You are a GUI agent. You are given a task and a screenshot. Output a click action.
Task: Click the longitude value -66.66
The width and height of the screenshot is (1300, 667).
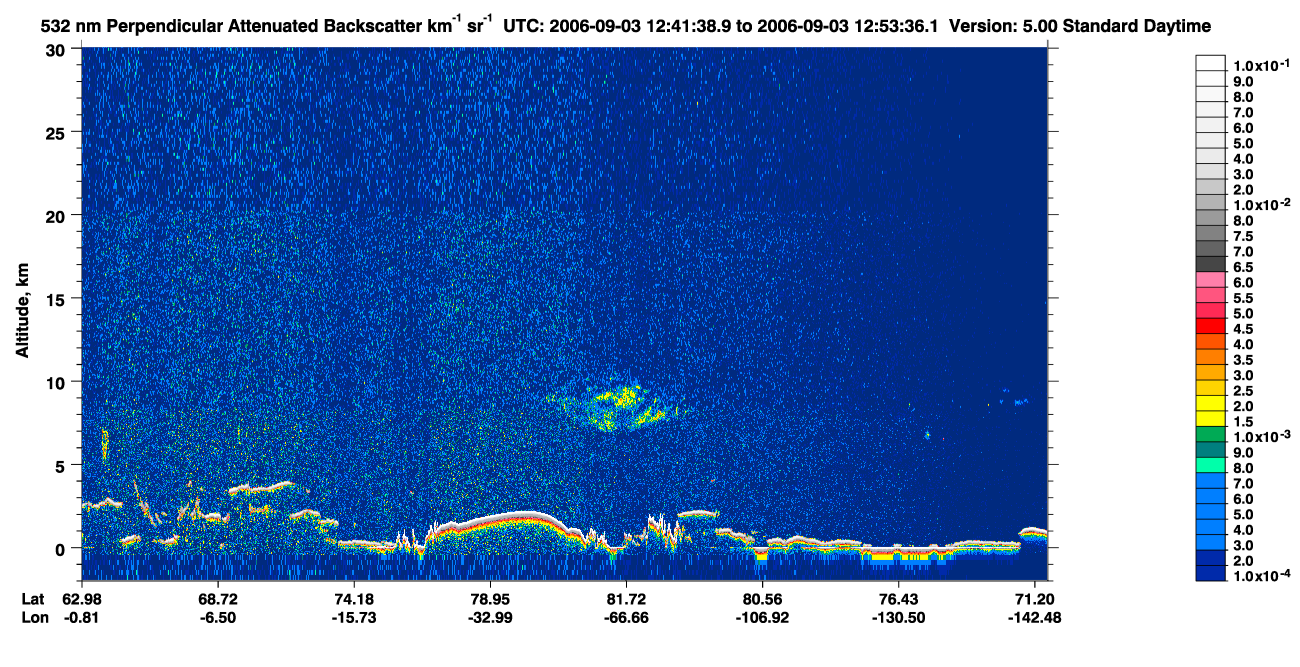point(626,617)
